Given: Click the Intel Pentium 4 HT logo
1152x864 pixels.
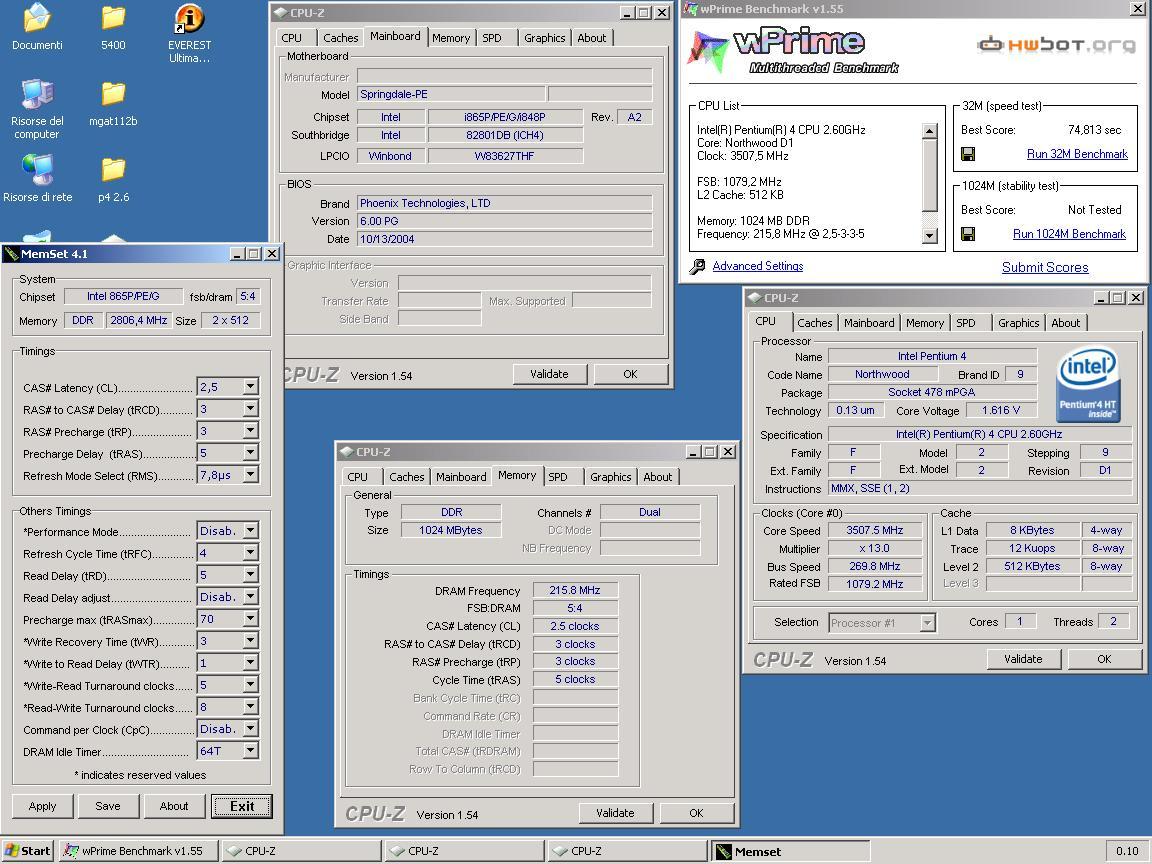Looking at the screenshot, I should click(1087, 384).
